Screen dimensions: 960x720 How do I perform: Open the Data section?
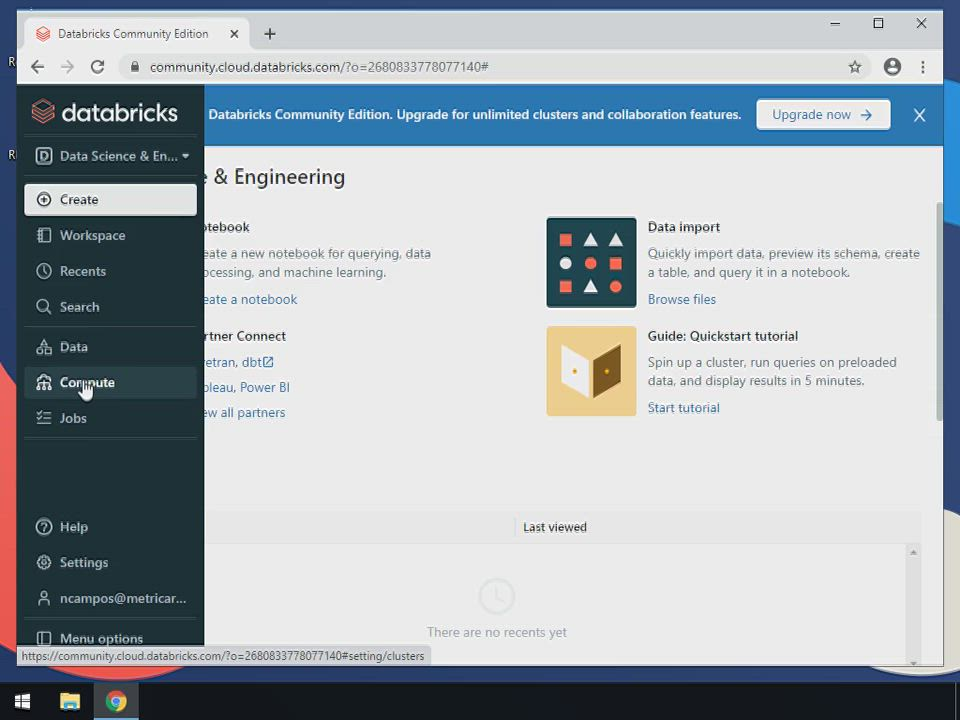111,347
